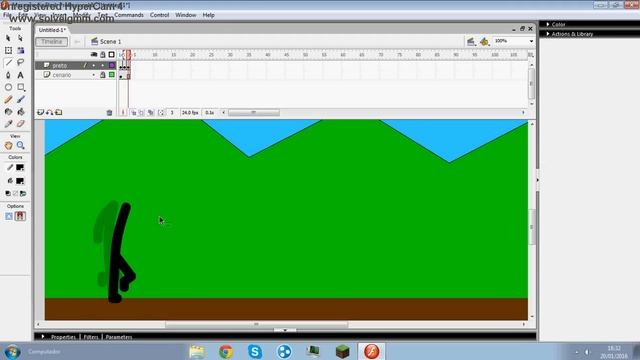Select the Paint Bucket tool
The width and height of the screenshot is (640, 360).
click(x=20, y=111)
